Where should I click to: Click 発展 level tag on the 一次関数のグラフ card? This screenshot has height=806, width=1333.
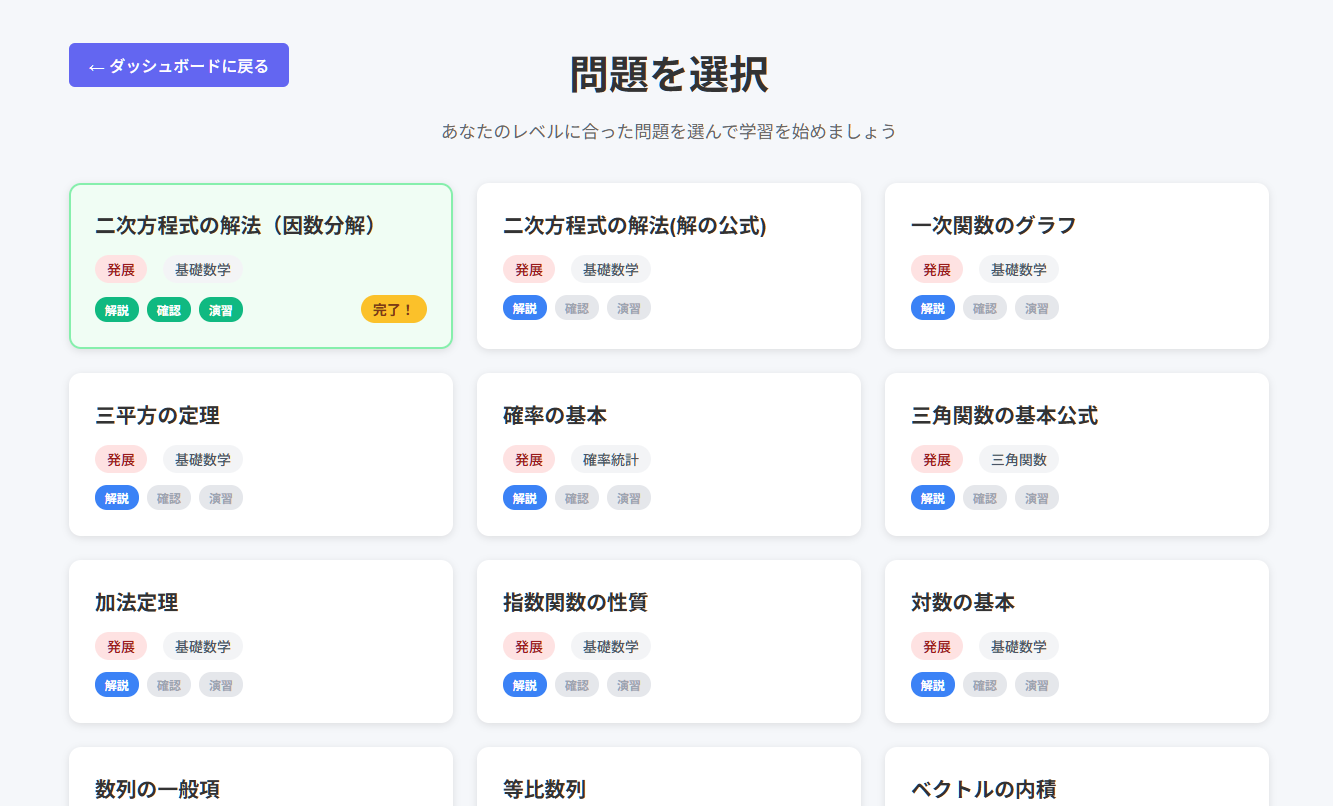937,270
